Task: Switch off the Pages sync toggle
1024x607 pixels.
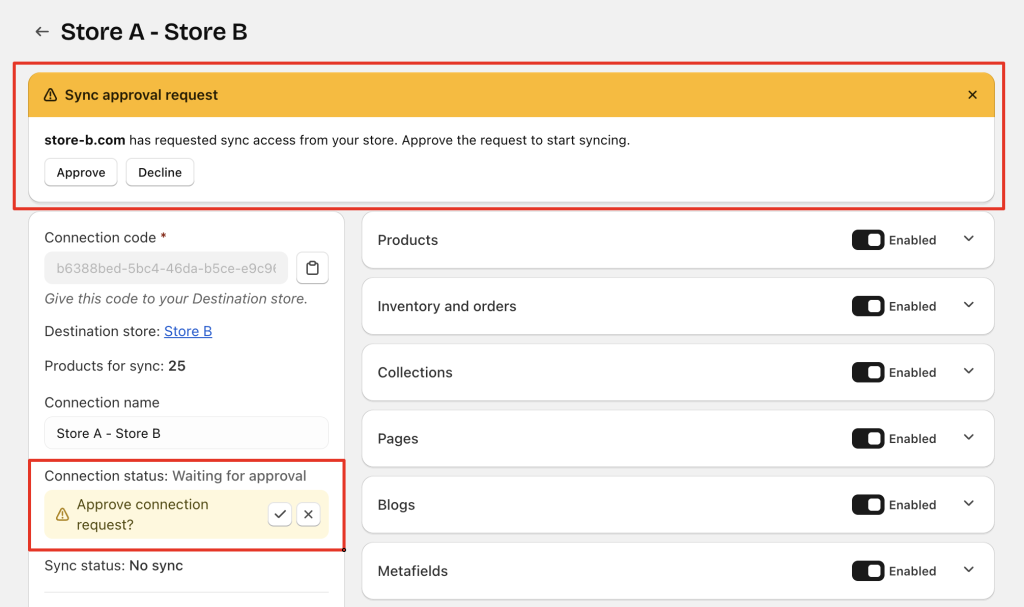Action: coord(867,438)
